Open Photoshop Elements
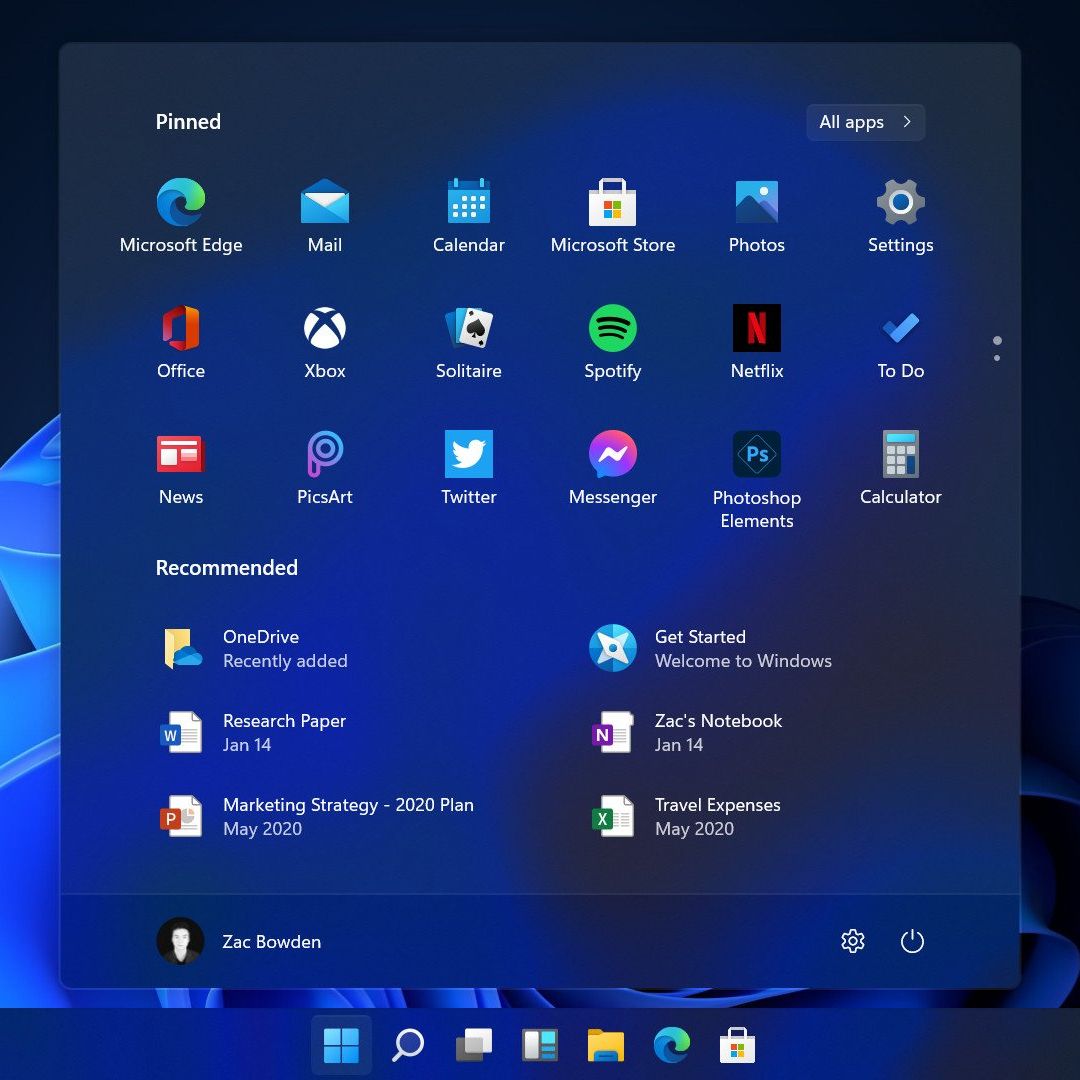Image resolution: width=1080 pixels, height=1080 pixels. click(756, 456)
